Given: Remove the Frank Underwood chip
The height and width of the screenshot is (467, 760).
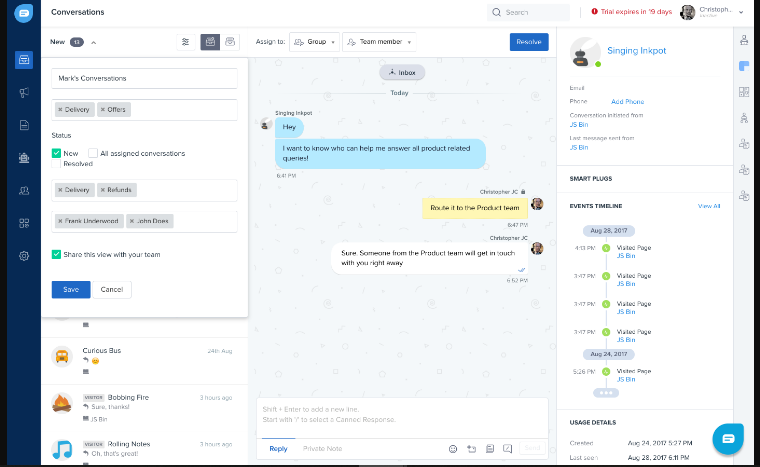Looking at the screenshot, I should [60, 221].
